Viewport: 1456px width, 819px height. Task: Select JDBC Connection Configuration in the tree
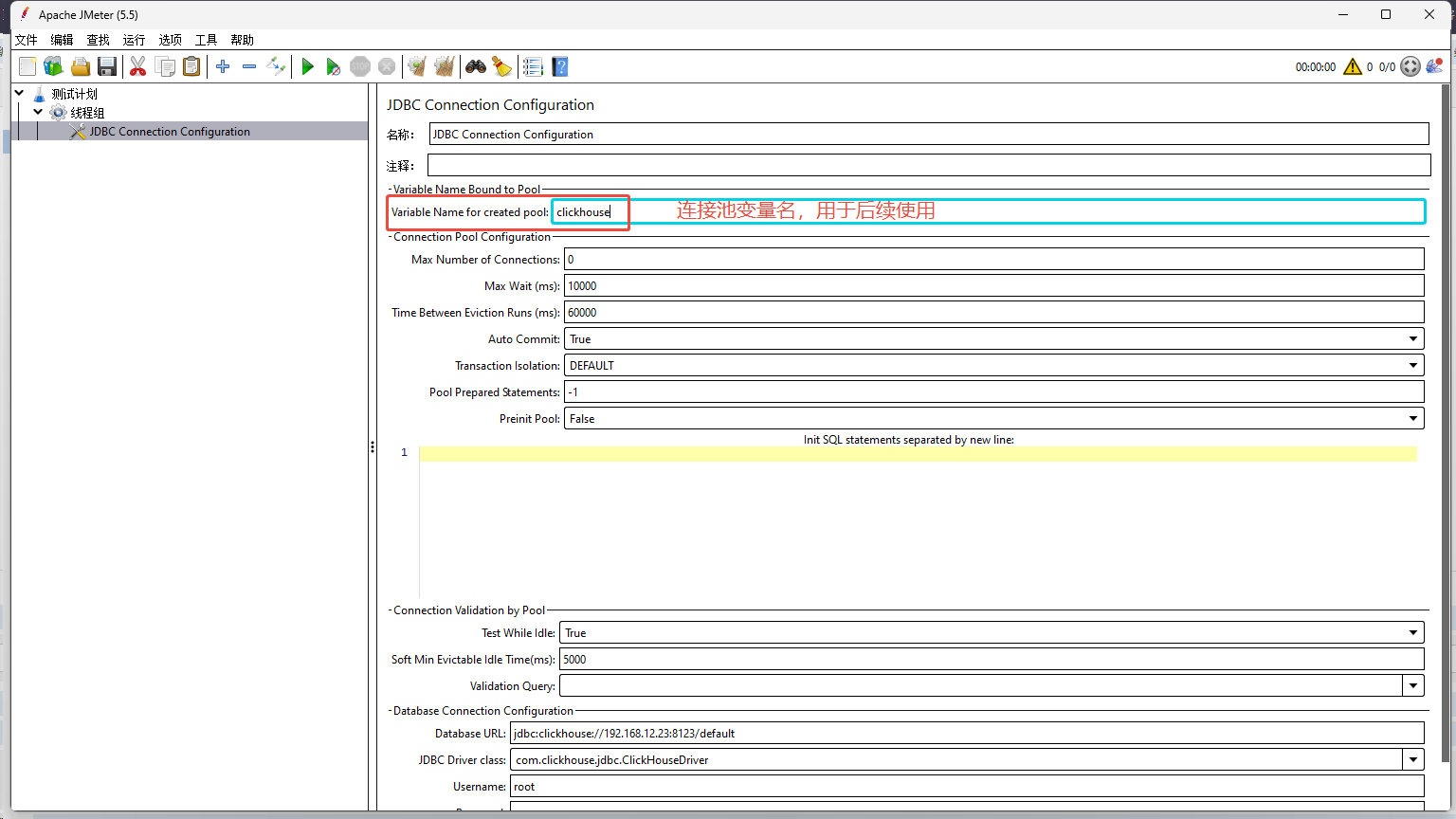click(x=170, y=132)
